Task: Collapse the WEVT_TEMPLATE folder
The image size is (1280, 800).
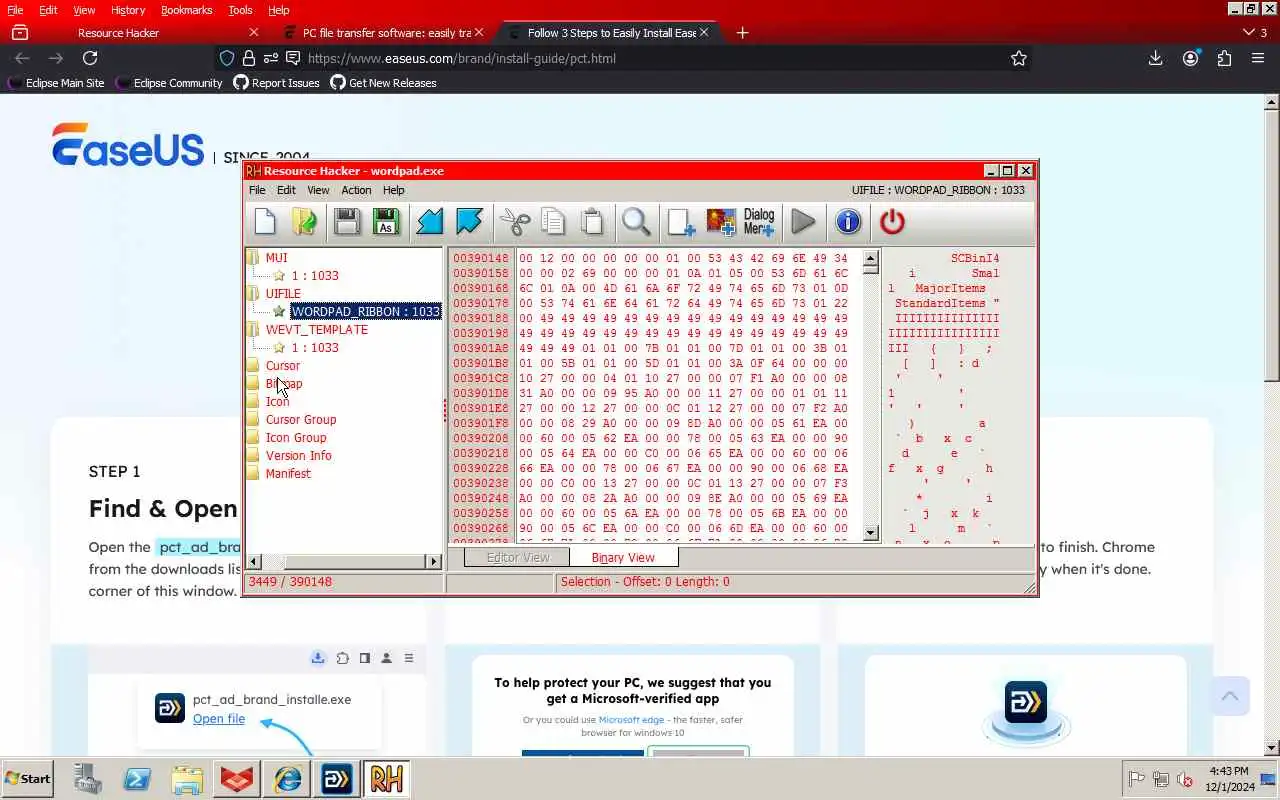Action: click(253, 330)
